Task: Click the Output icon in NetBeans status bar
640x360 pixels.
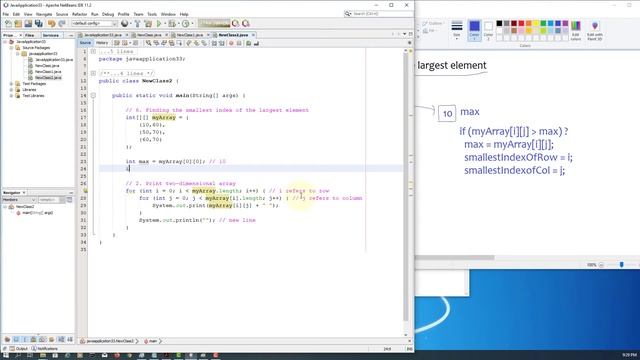Action: (x=19, y=349)
